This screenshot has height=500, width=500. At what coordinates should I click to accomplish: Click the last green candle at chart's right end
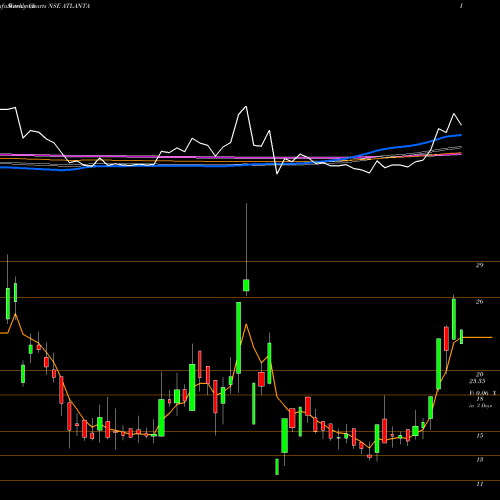click(462, 337)
